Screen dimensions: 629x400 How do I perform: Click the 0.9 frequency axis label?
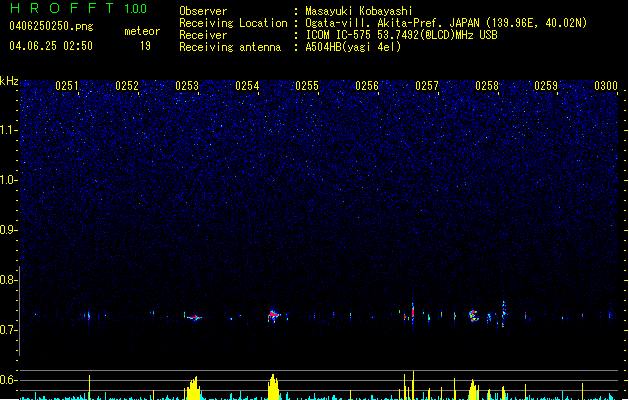click(9, 230)
